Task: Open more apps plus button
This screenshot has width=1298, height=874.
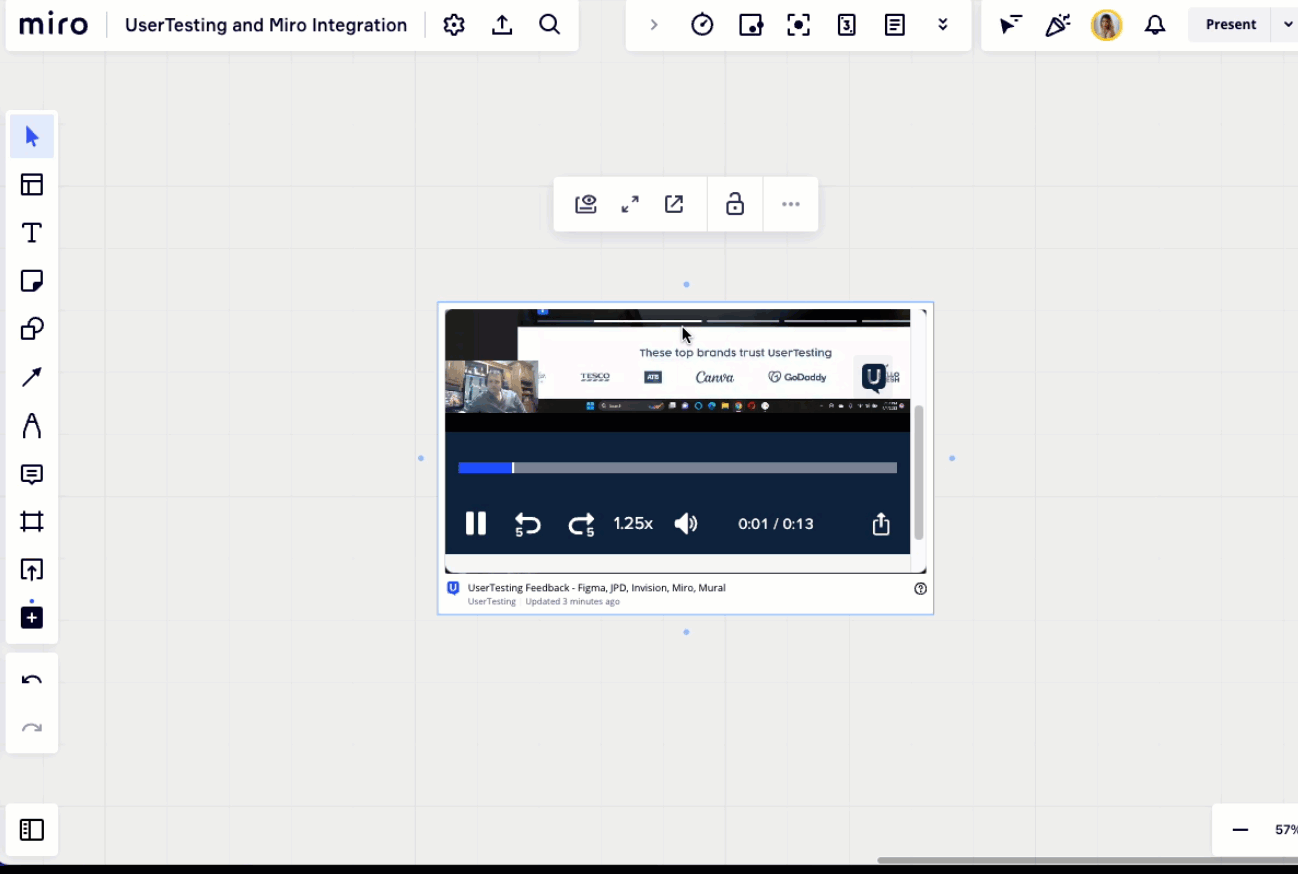Action: click(x=32, y=617)
